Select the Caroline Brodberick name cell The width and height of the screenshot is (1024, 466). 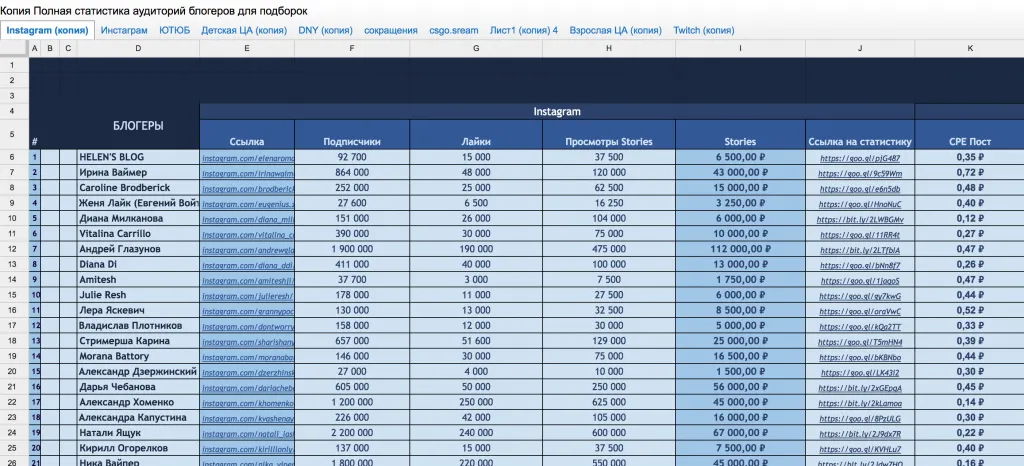click(138, 188)
